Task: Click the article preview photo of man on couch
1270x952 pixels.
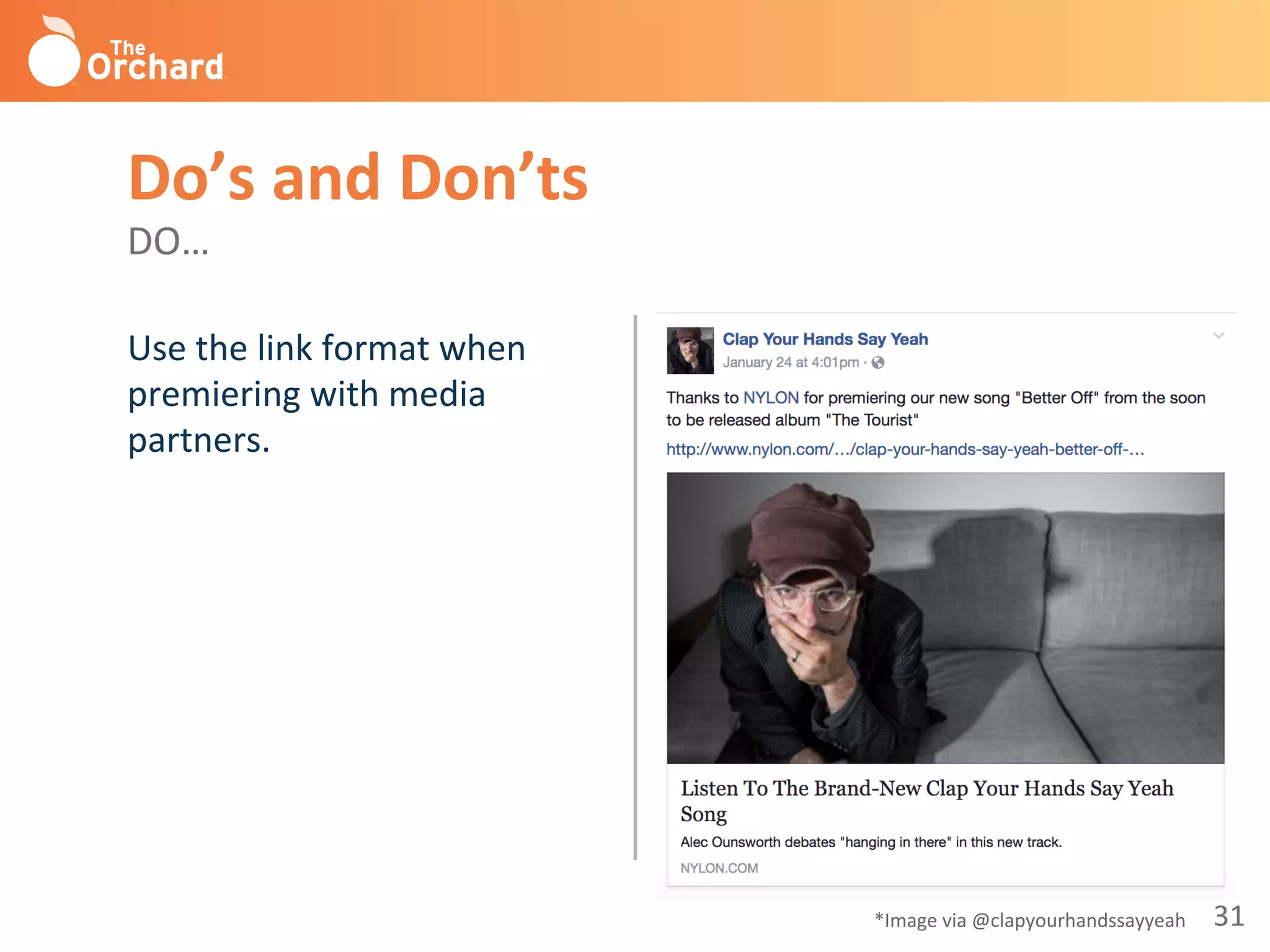Action: pos(946,618)
